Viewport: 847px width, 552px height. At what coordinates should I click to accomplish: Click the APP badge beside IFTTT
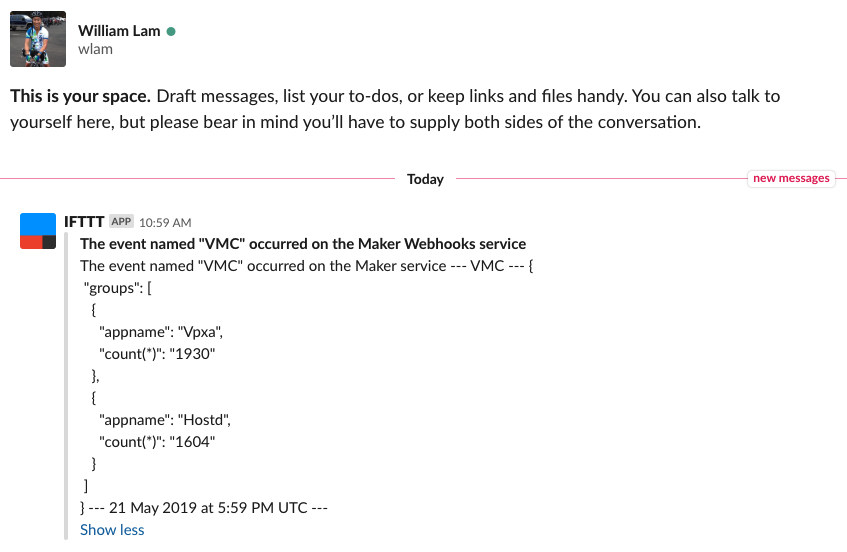[x=121, y=222]
